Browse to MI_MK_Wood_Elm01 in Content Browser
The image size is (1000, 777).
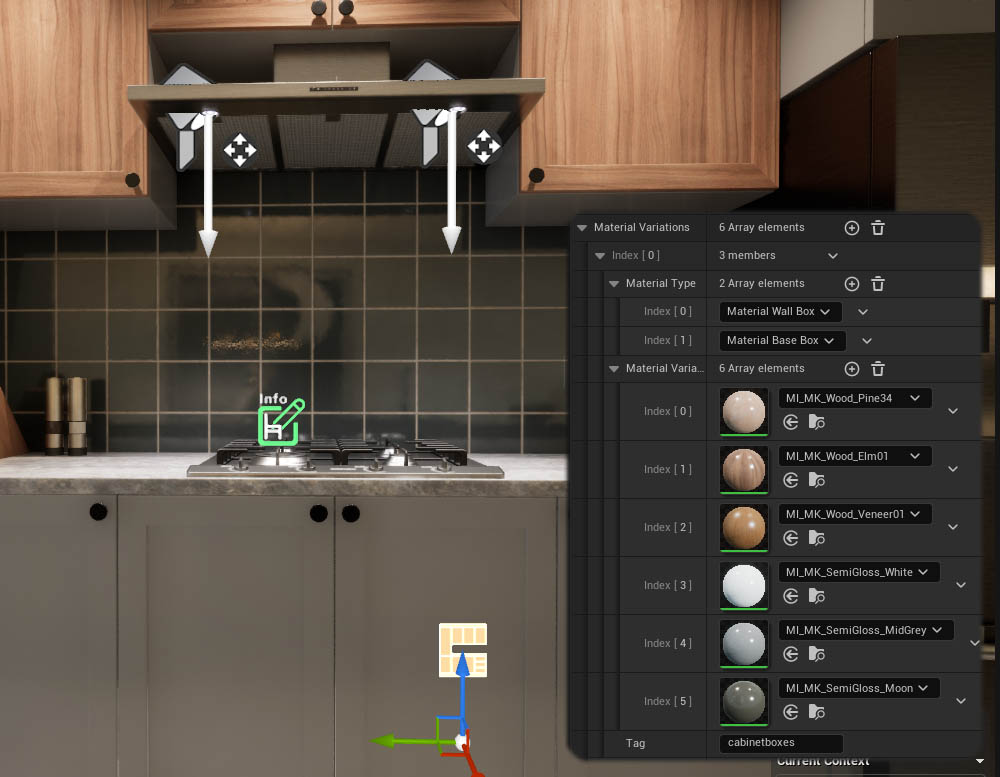pyautogui.click(x=817, y=480)
